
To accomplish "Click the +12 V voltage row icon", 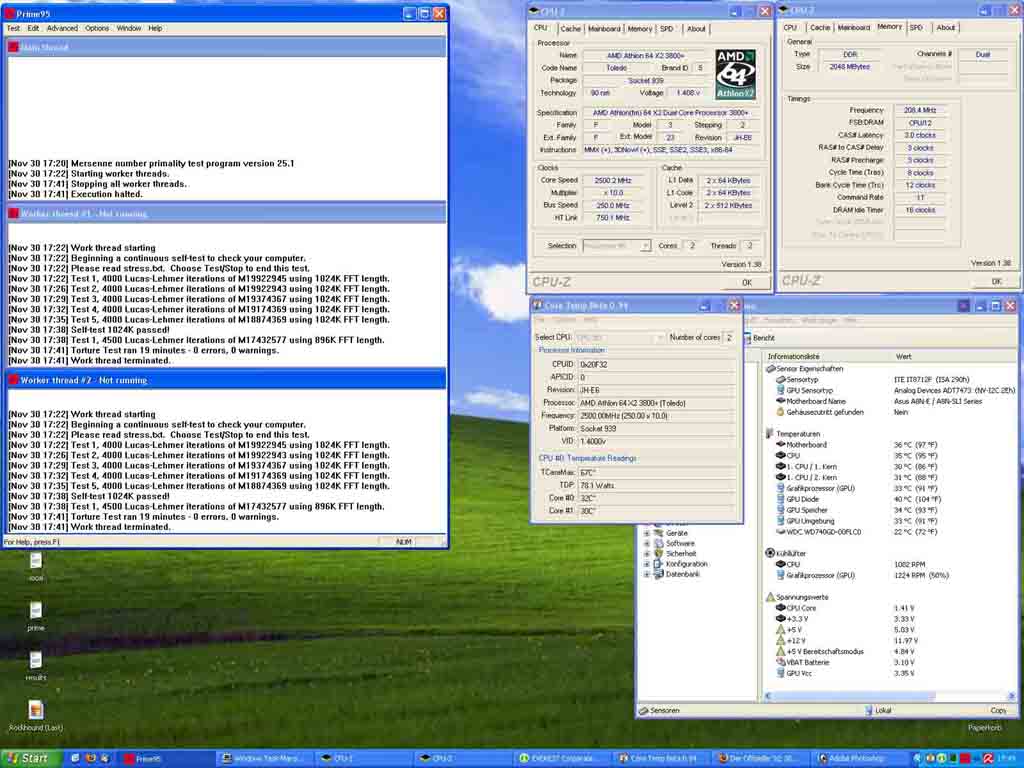I will [x=780, y=641].
